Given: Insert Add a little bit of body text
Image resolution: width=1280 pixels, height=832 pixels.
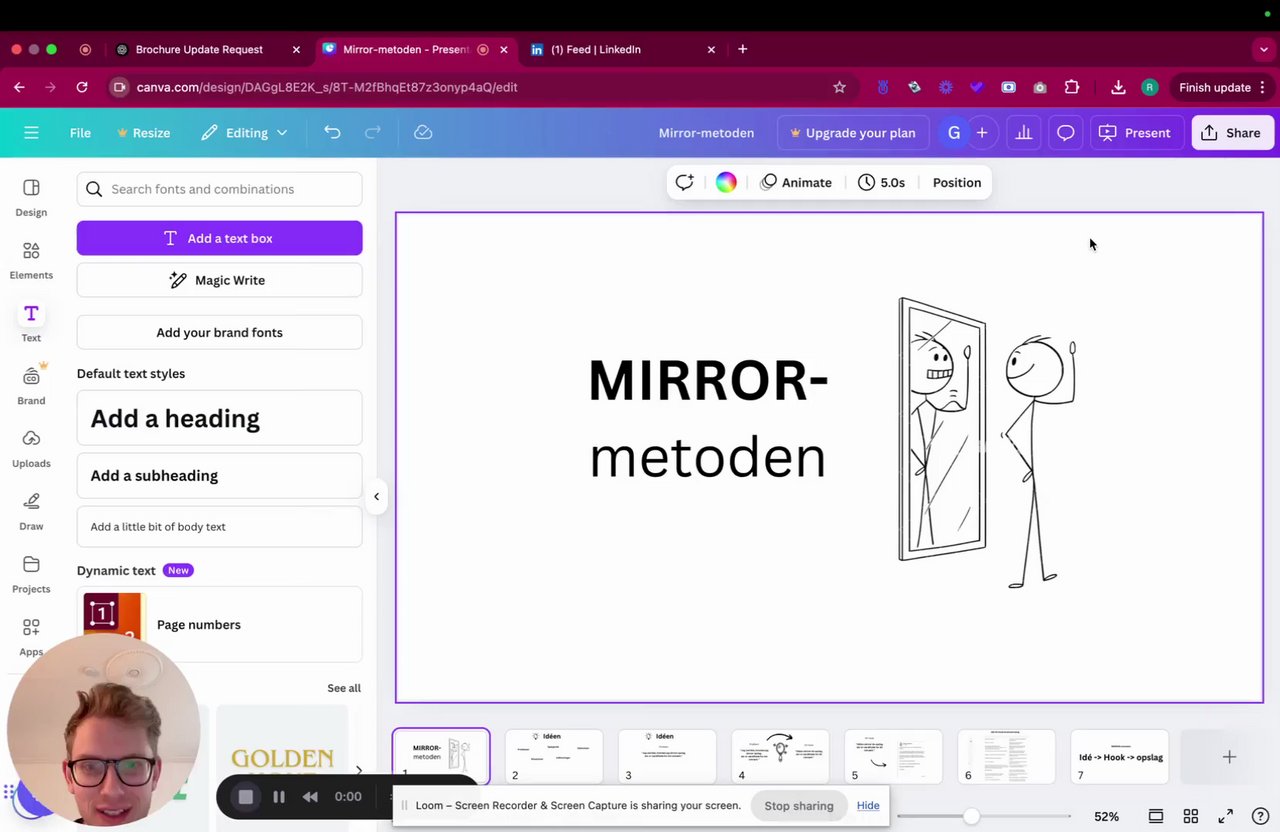Looking at the screenshot, I should pos(219,526).
